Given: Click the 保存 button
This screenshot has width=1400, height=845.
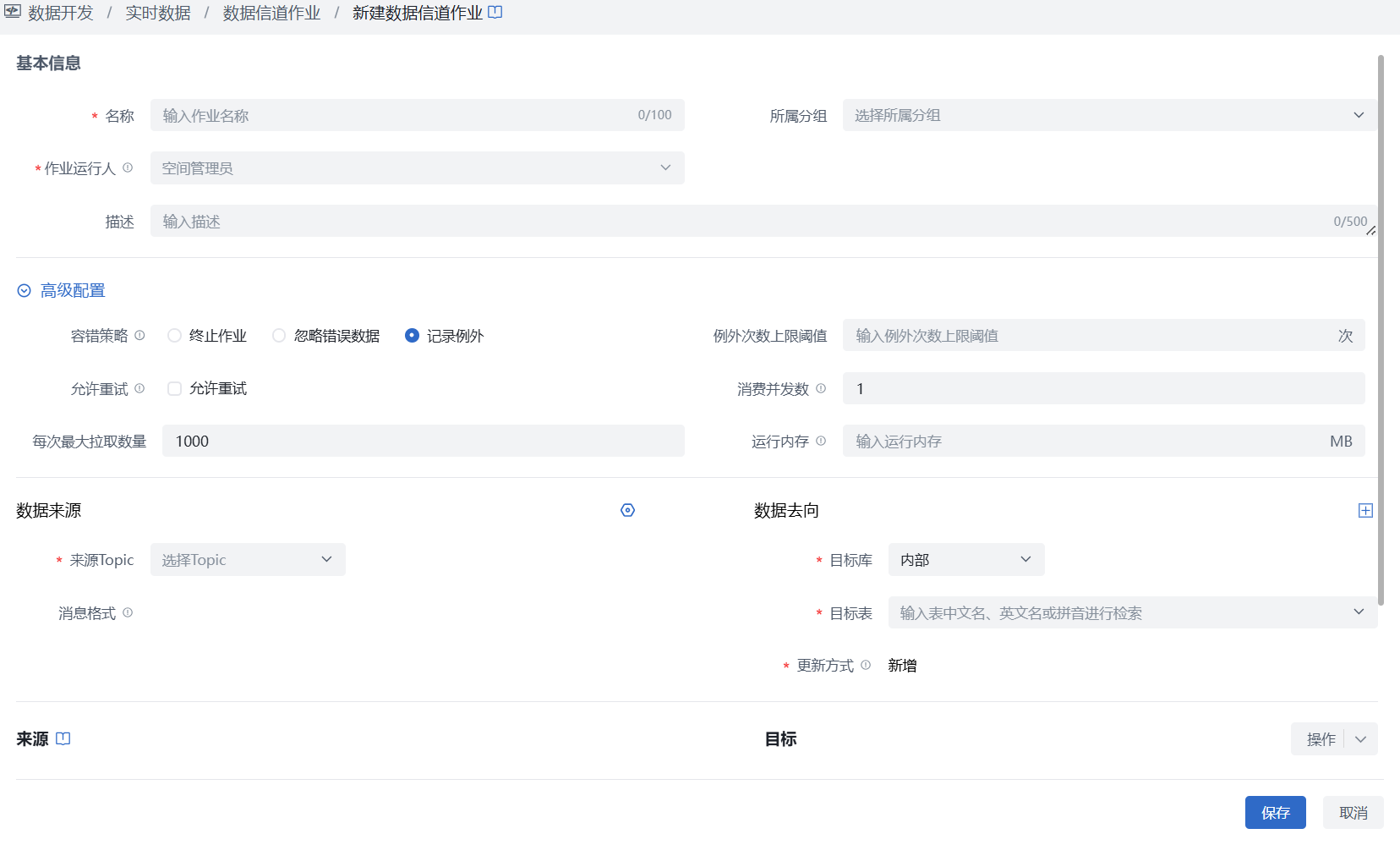Looking at the screenshot, I should click(x=1276, y=813).
